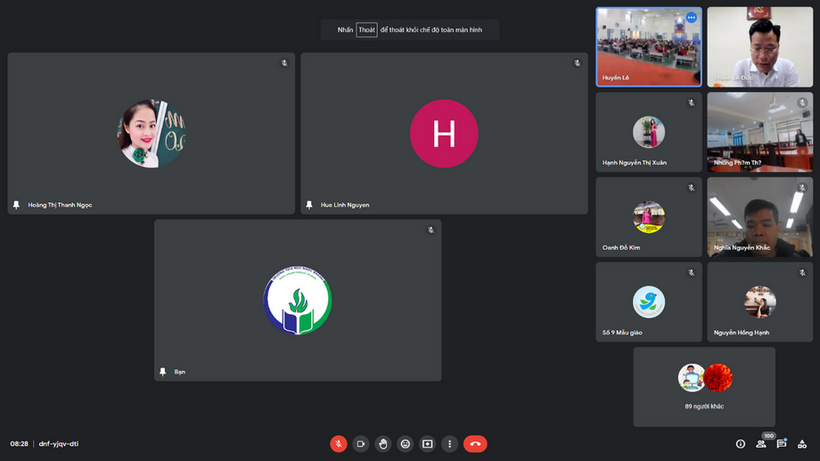Unmute the microphone in bottom toolbar

(339, 443)
